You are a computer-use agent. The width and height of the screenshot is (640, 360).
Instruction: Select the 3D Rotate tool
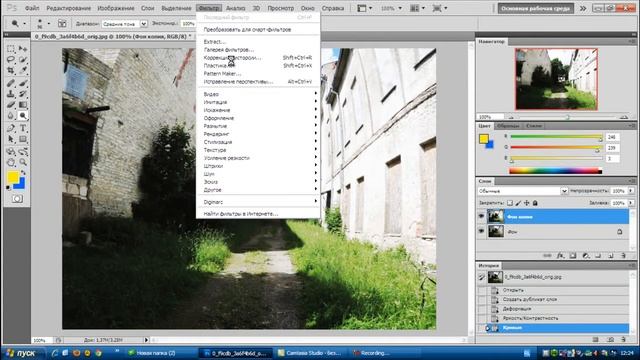click(x=11, y=152)
